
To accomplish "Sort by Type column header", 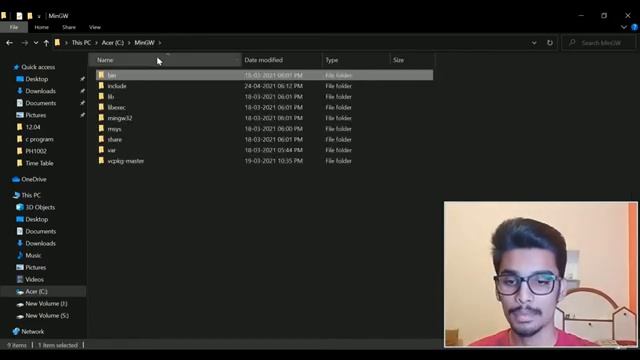I will pos(356,60).
